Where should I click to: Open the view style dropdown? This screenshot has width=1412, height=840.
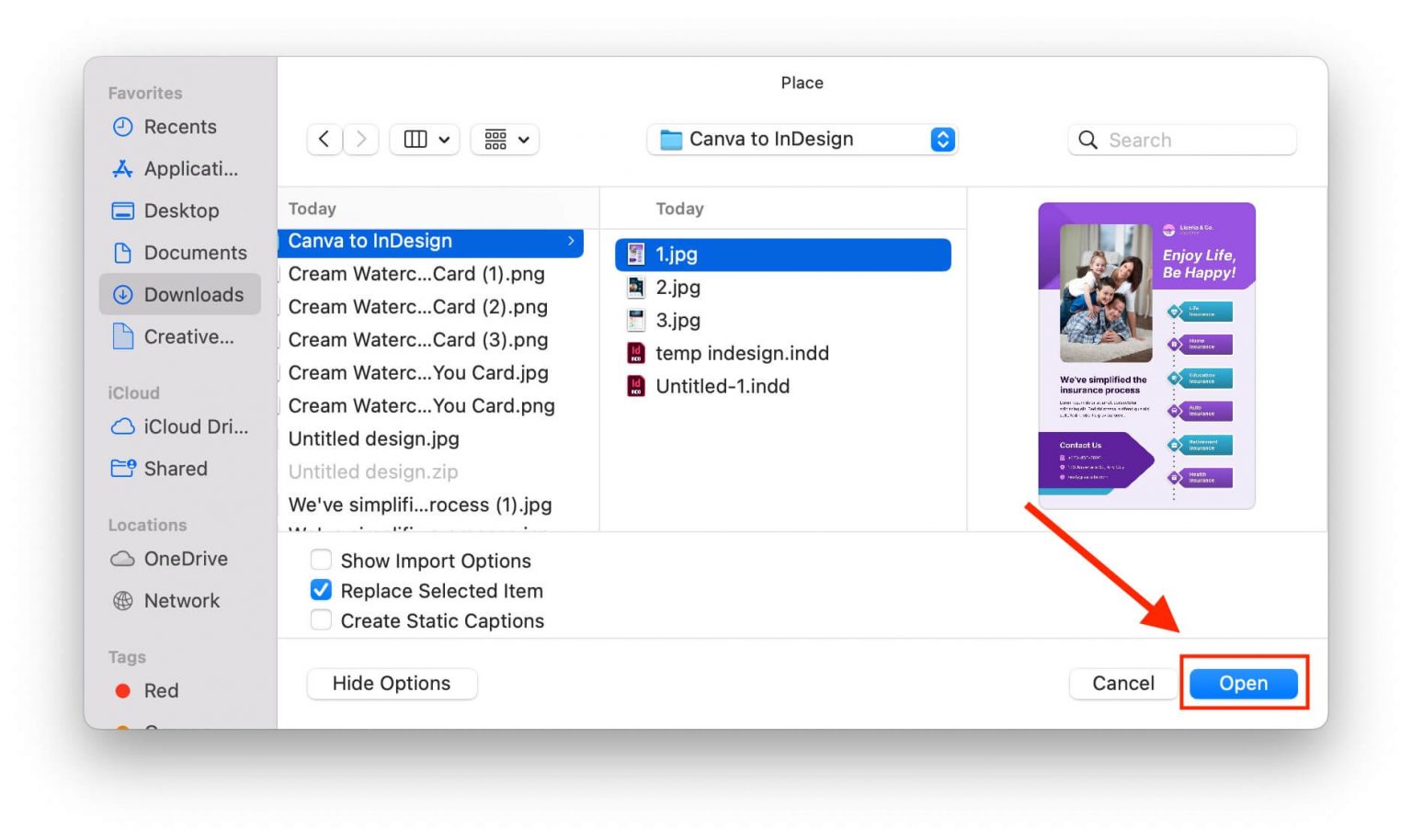coord(424,139)
